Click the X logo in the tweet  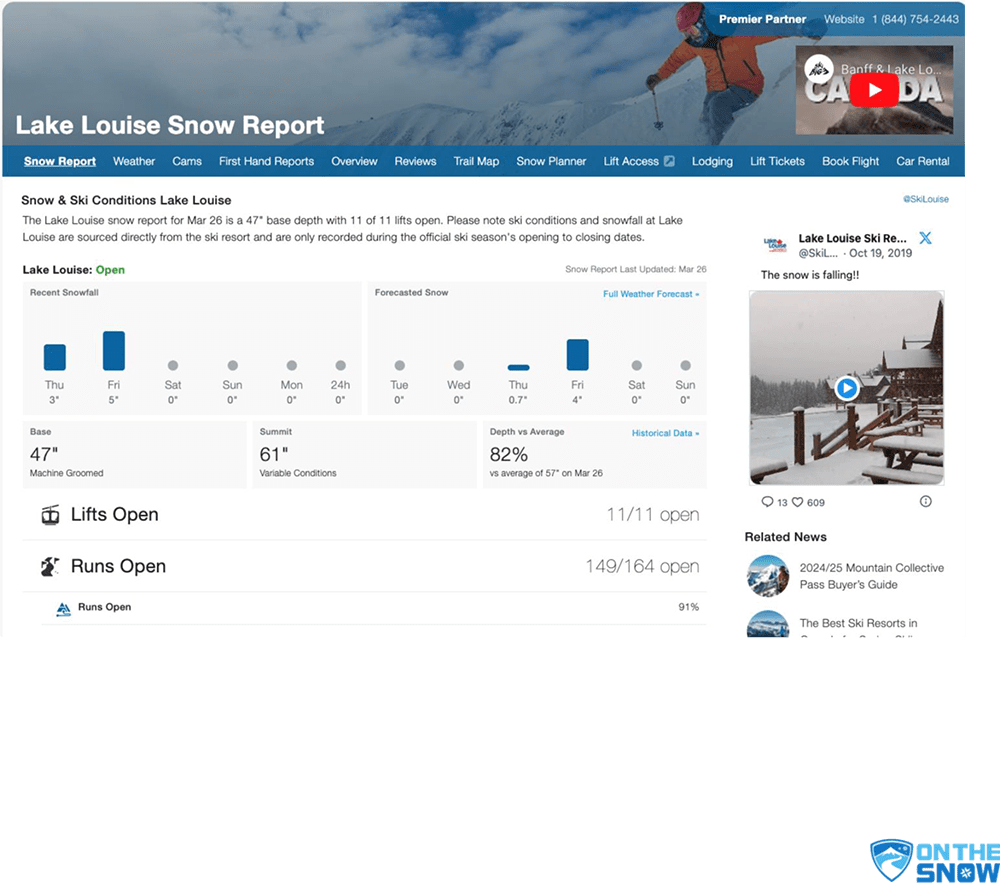click(925, 238)
